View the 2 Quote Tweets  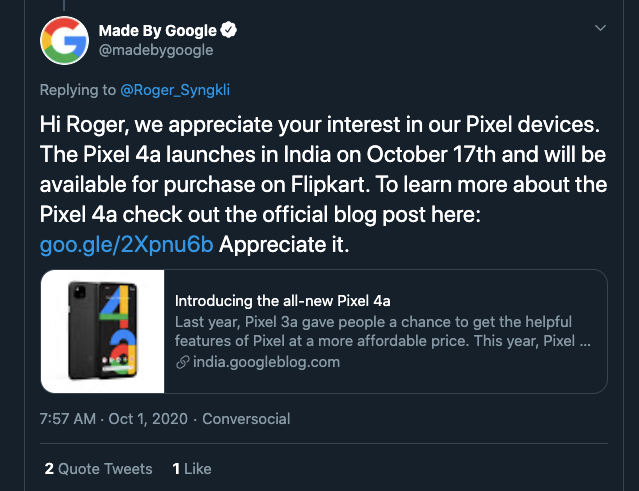coord(98,468)
